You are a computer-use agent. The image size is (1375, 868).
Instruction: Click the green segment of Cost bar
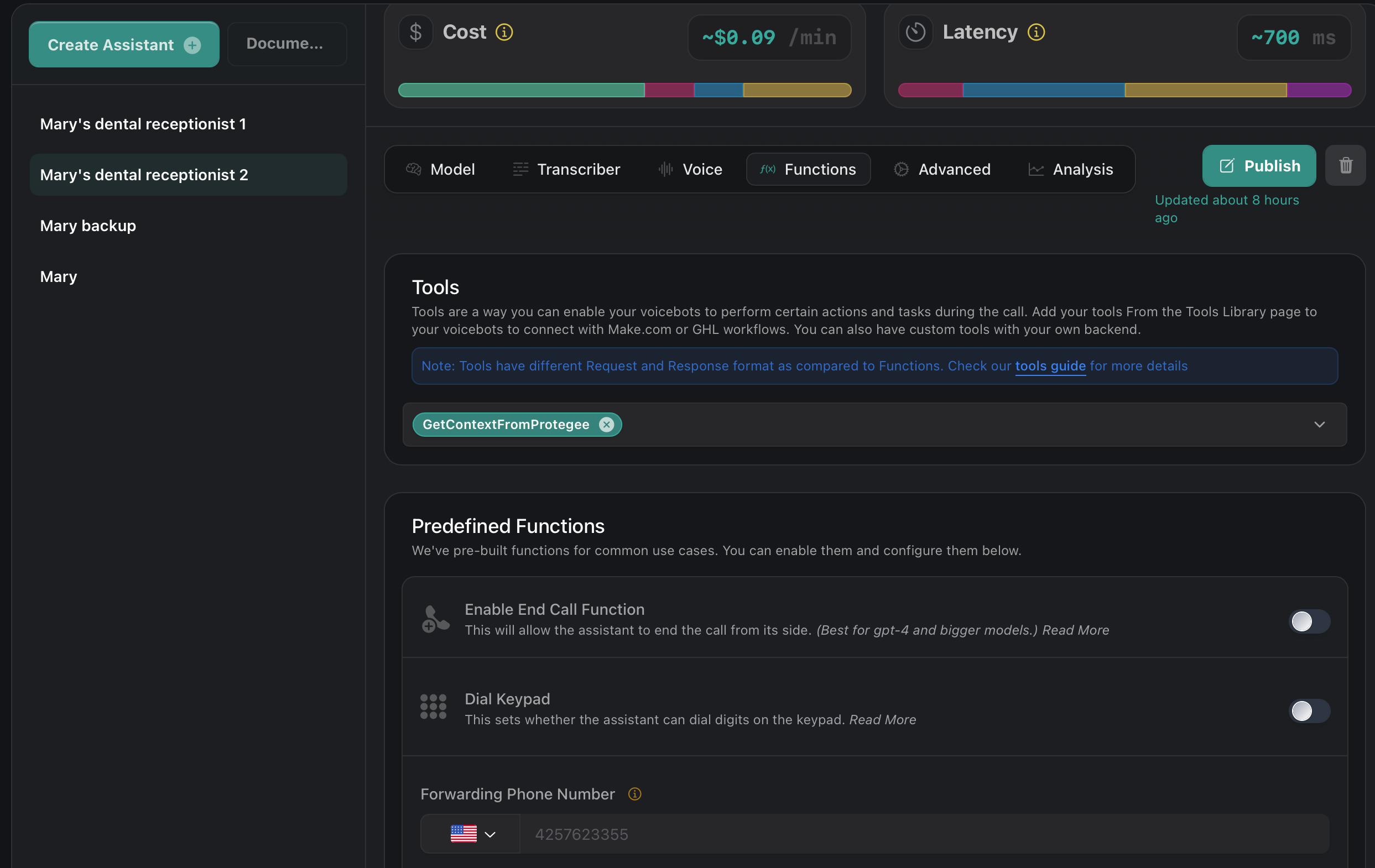pyautogui.click(x=521, y=90)
